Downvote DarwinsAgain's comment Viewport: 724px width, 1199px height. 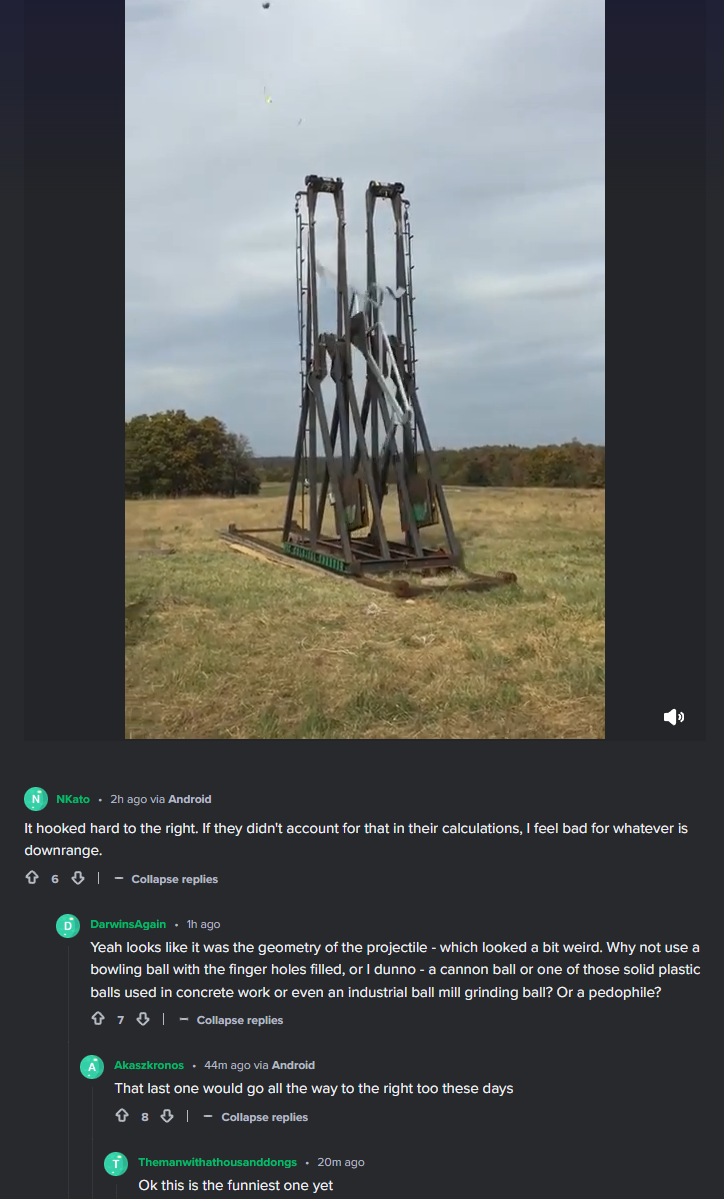point(143,1019)
